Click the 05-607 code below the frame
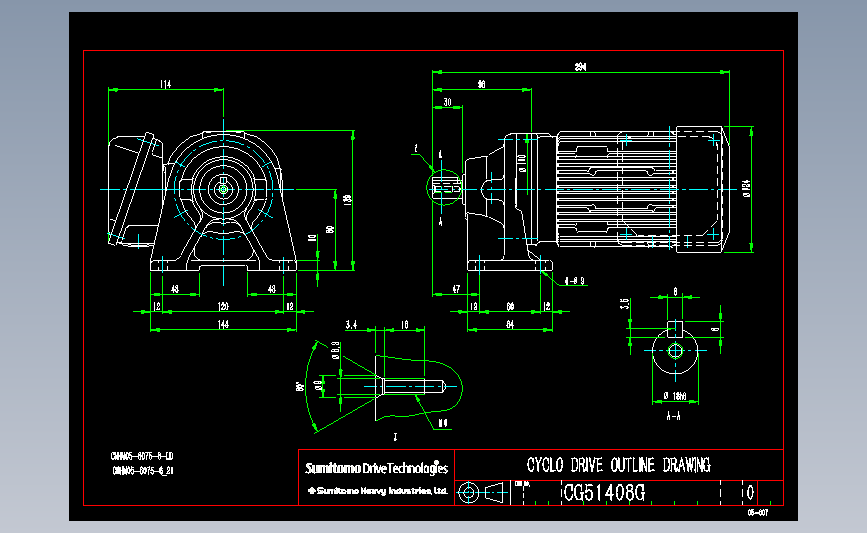 [x=758, y=513]
